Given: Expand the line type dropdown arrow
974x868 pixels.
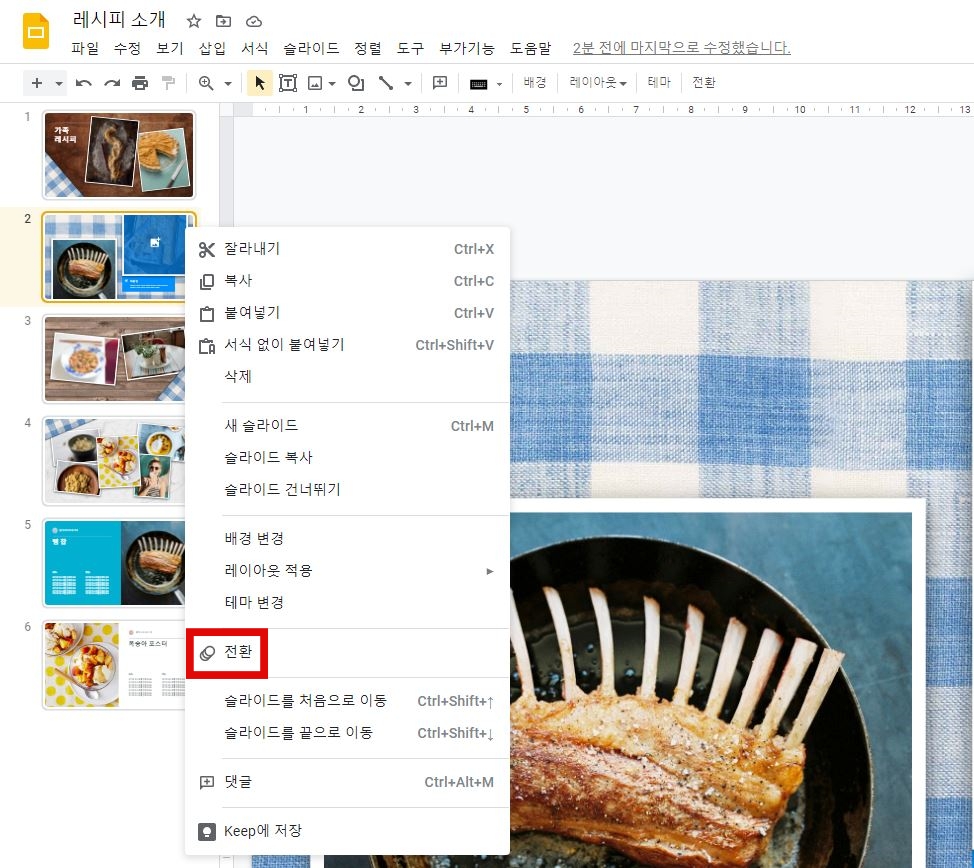Looking at the screenshot, I should 408,83.
